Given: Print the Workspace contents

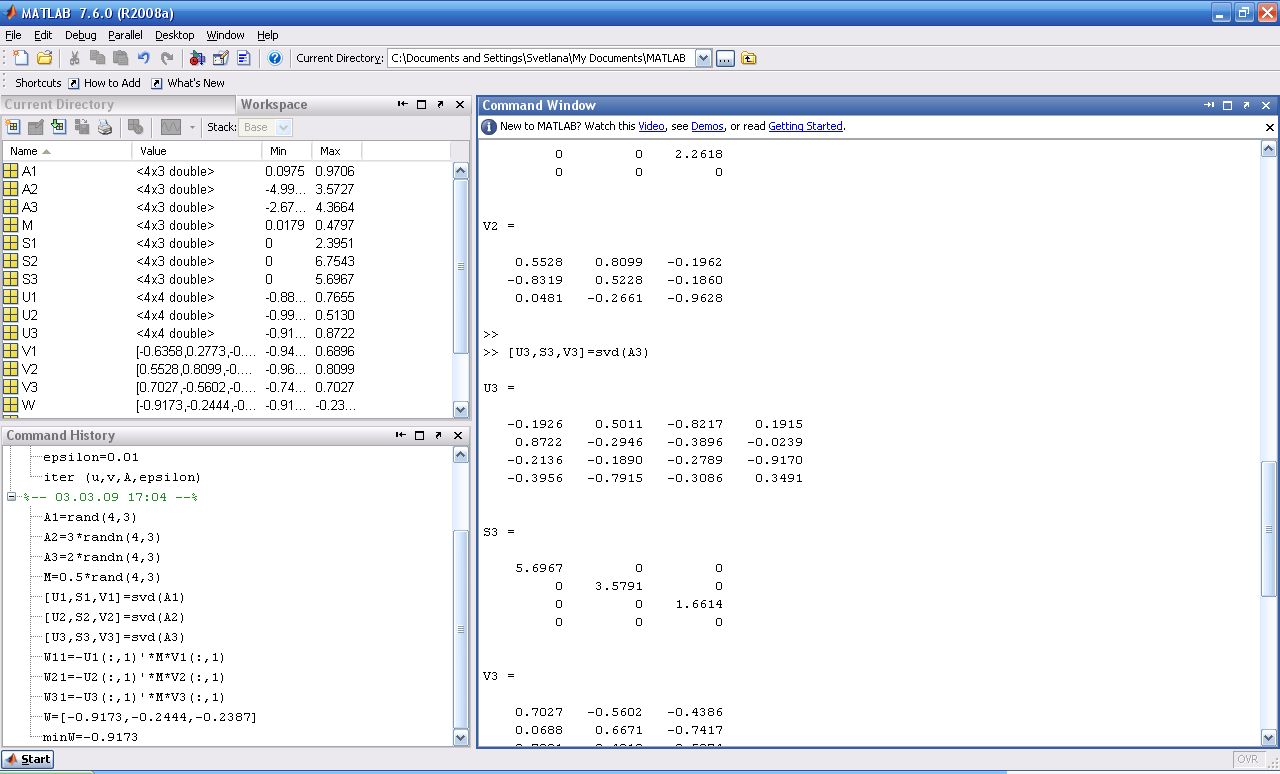Looking at the screenshot, I should (x=105, y=127).
